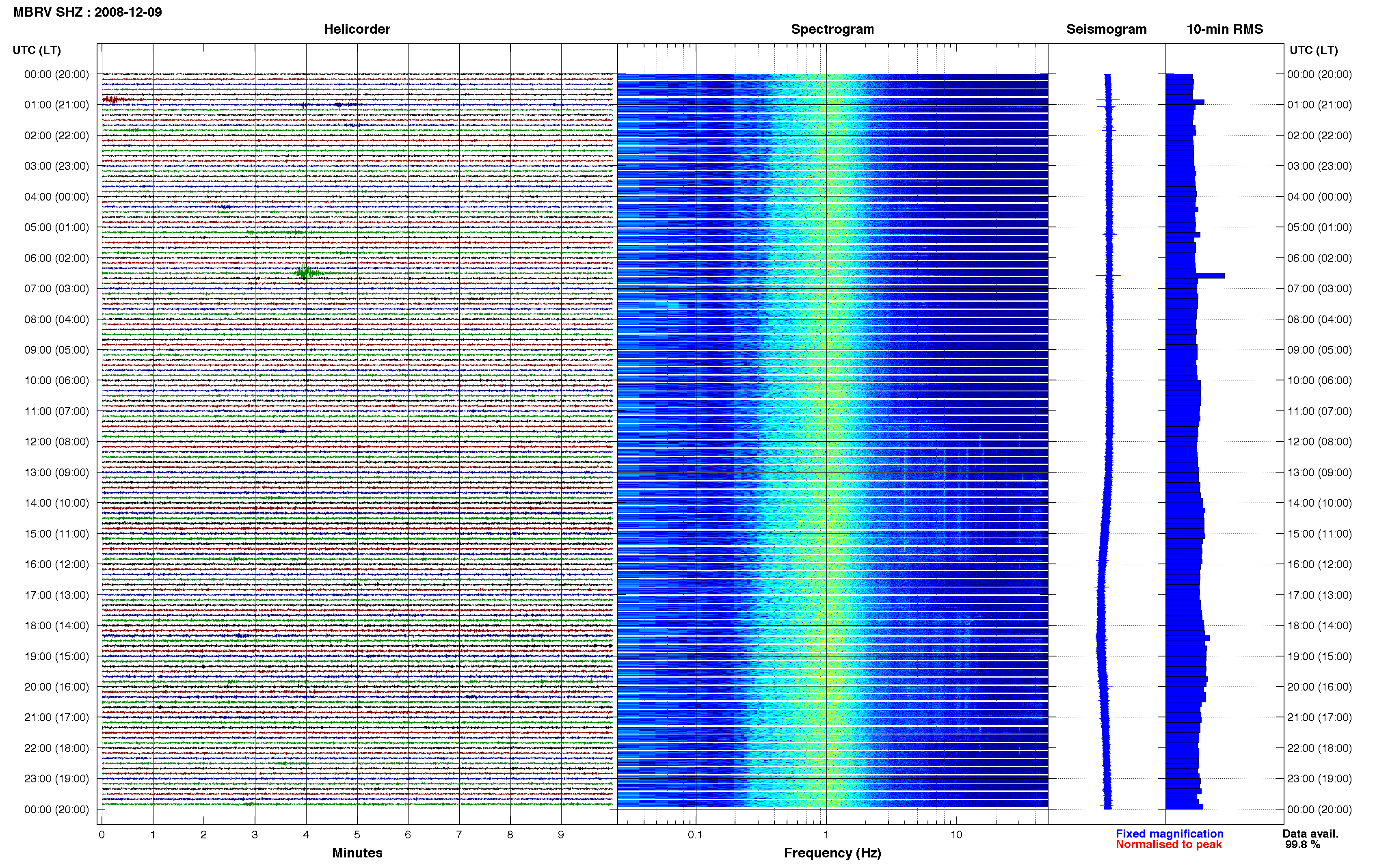Click the '99.8 %' data availability value
Viewport: 1388px width, 868px height.
(x=1302, y=844)
